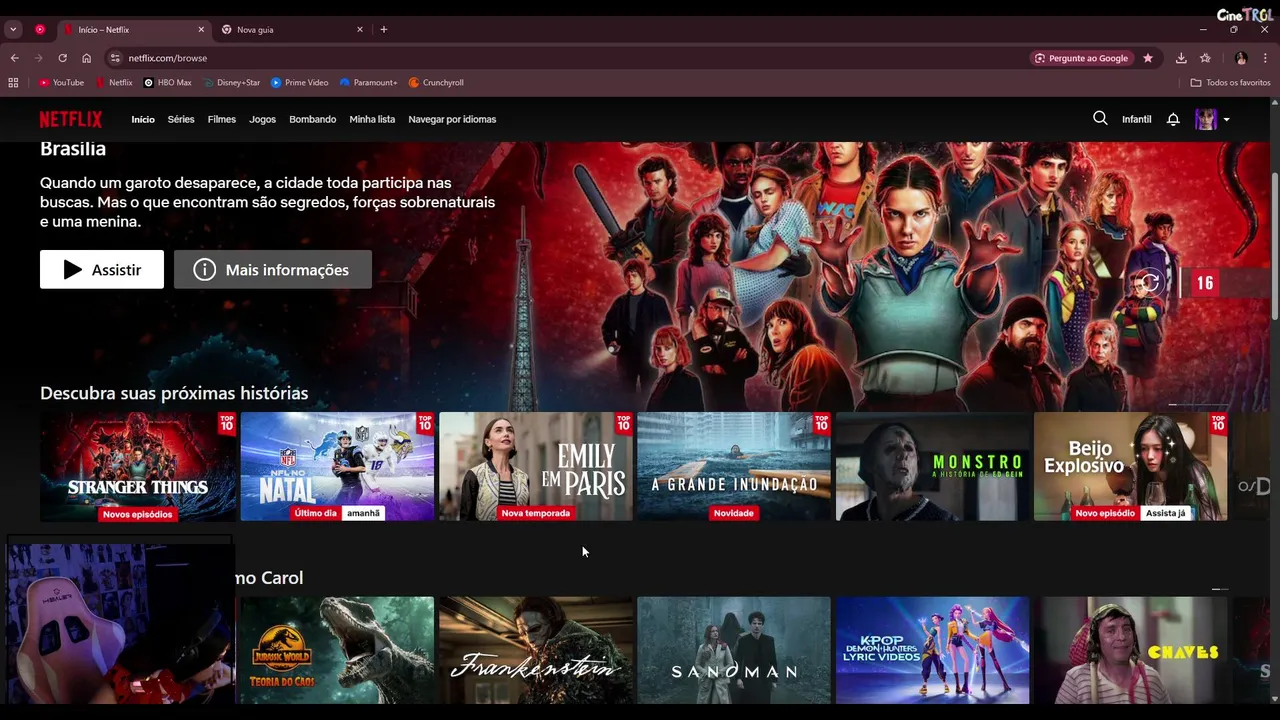Image resolution: width=1280 pixels, height=720 pixels.
Task: Open the Beijo Explosivo thumbnail
Action: 1131,466
